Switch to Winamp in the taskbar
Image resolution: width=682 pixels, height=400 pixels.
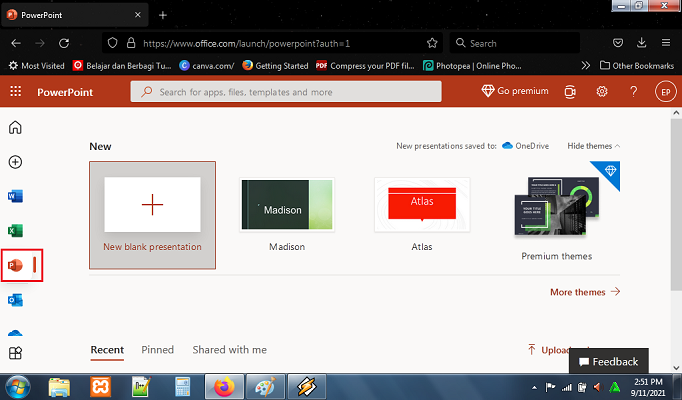pos(307,387)
